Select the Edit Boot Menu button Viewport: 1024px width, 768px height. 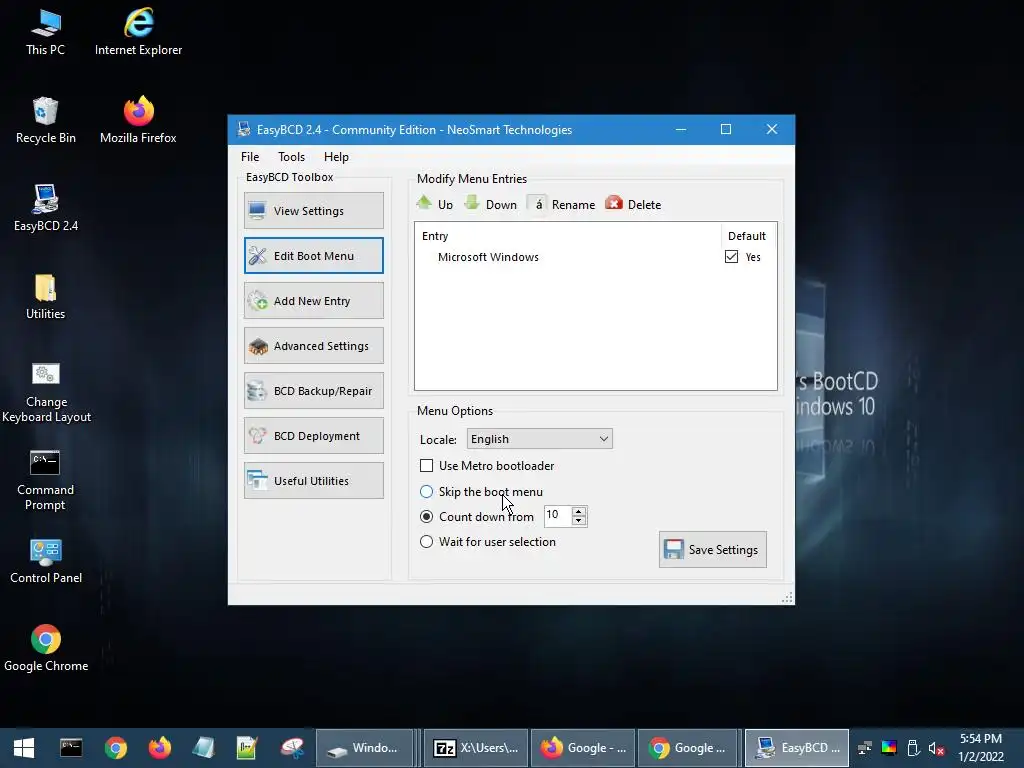[x=313, y=255]
